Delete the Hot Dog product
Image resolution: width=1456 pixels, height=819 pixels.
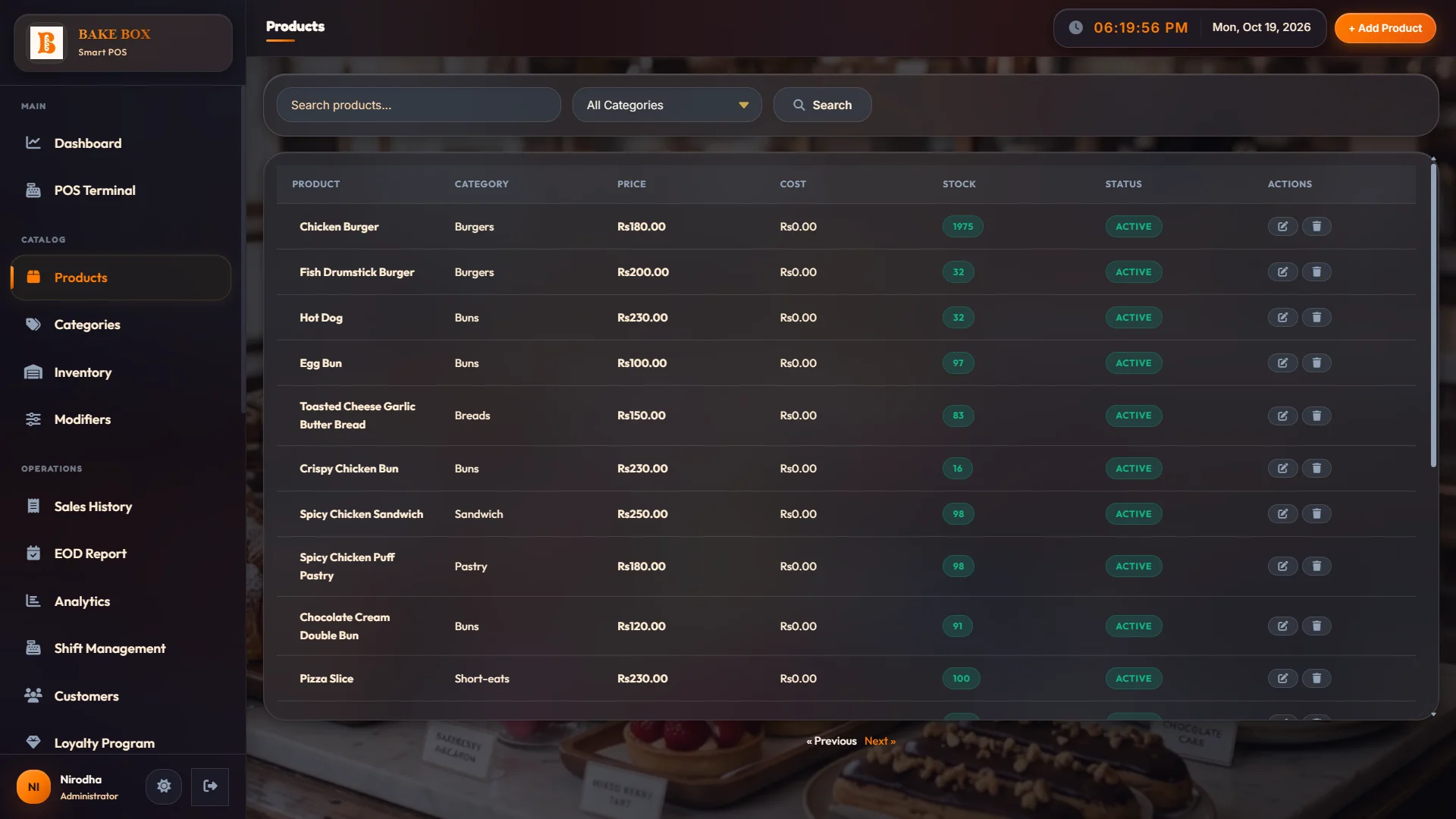(x=1316, y=318)
